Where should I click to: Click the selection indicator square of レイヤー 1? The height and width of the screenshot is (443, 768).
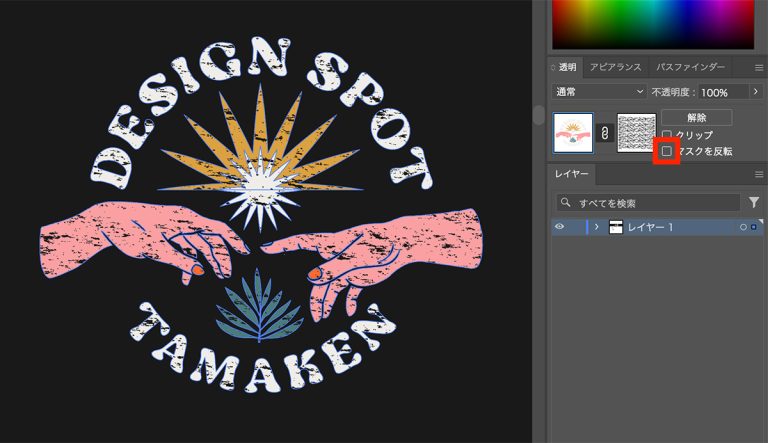(x=753, y=227)
